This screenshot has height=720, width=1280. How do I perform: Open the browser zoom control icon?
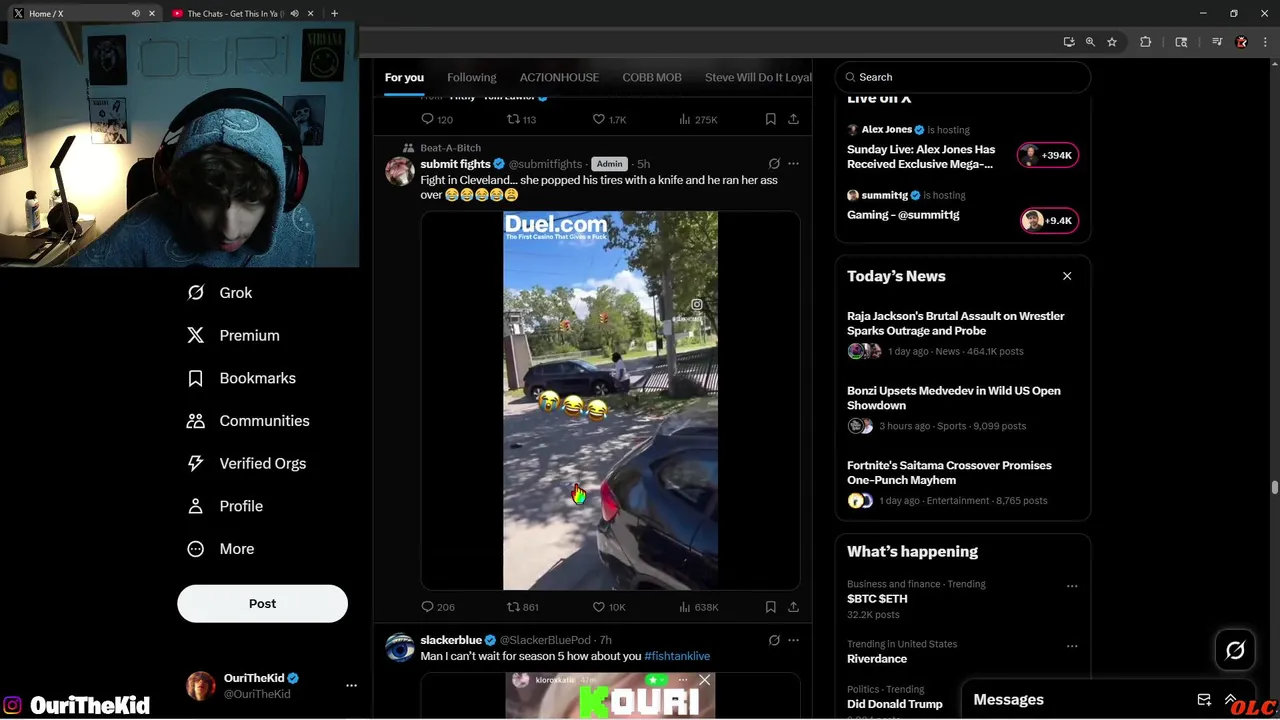pyautogui.click(x=1090, y=42)
